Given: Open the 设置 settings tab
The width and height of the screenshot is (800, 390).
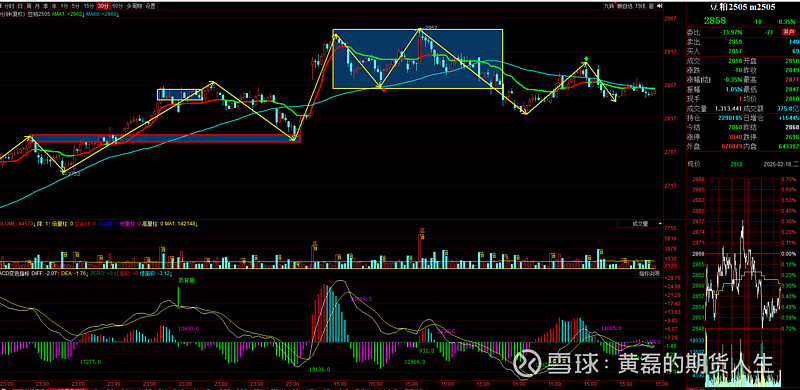Looking at the screenshot, I should click(x=150, y=6).
